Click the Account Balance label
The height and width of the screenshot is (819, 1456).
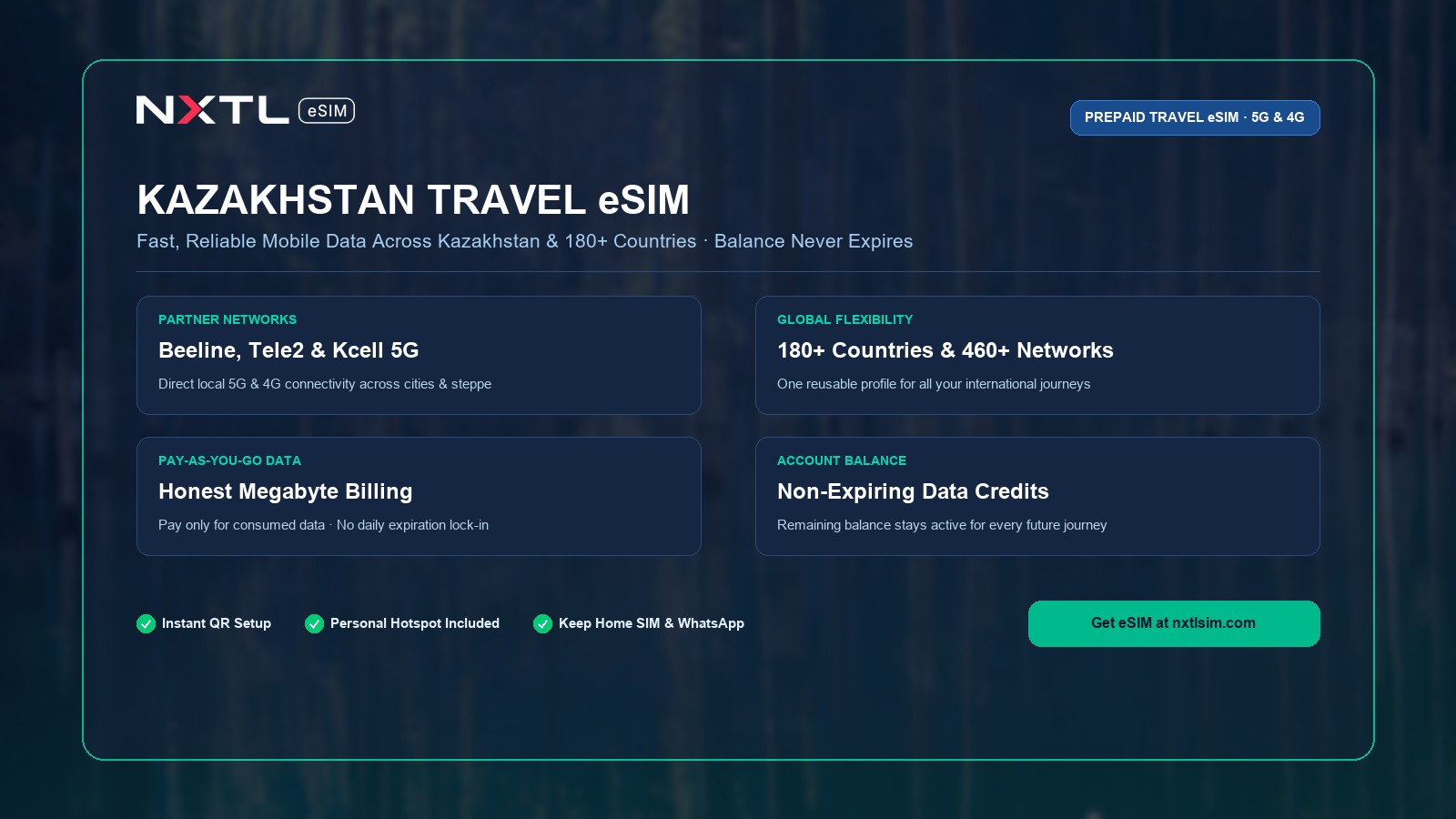click(842, 460)
